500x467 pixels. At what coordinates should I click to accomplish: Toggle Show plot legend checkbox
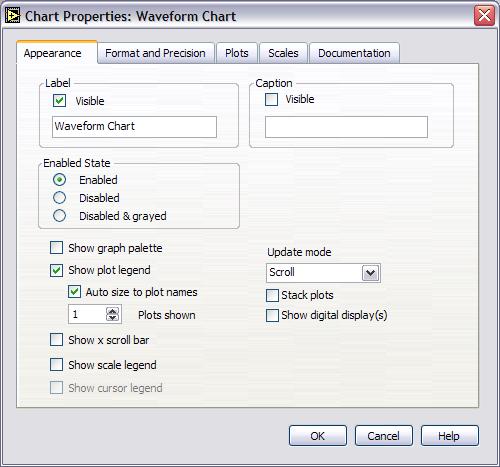click(56, 270)
